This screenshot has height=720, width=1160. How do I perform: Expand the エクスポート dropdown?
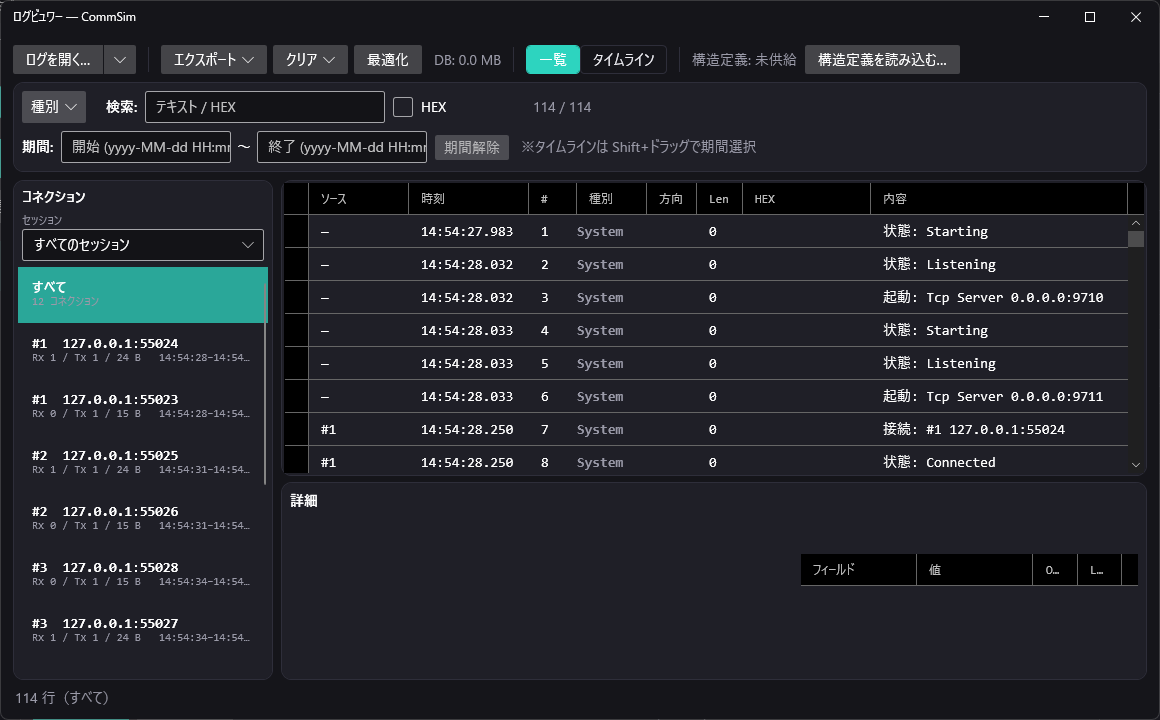[x=214, y=60]
